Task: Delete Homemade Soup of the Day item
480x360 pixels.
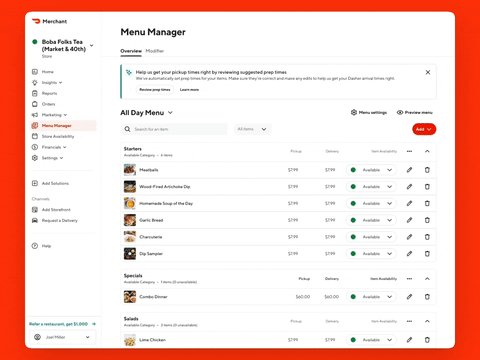Action: (x=427, y=203)
